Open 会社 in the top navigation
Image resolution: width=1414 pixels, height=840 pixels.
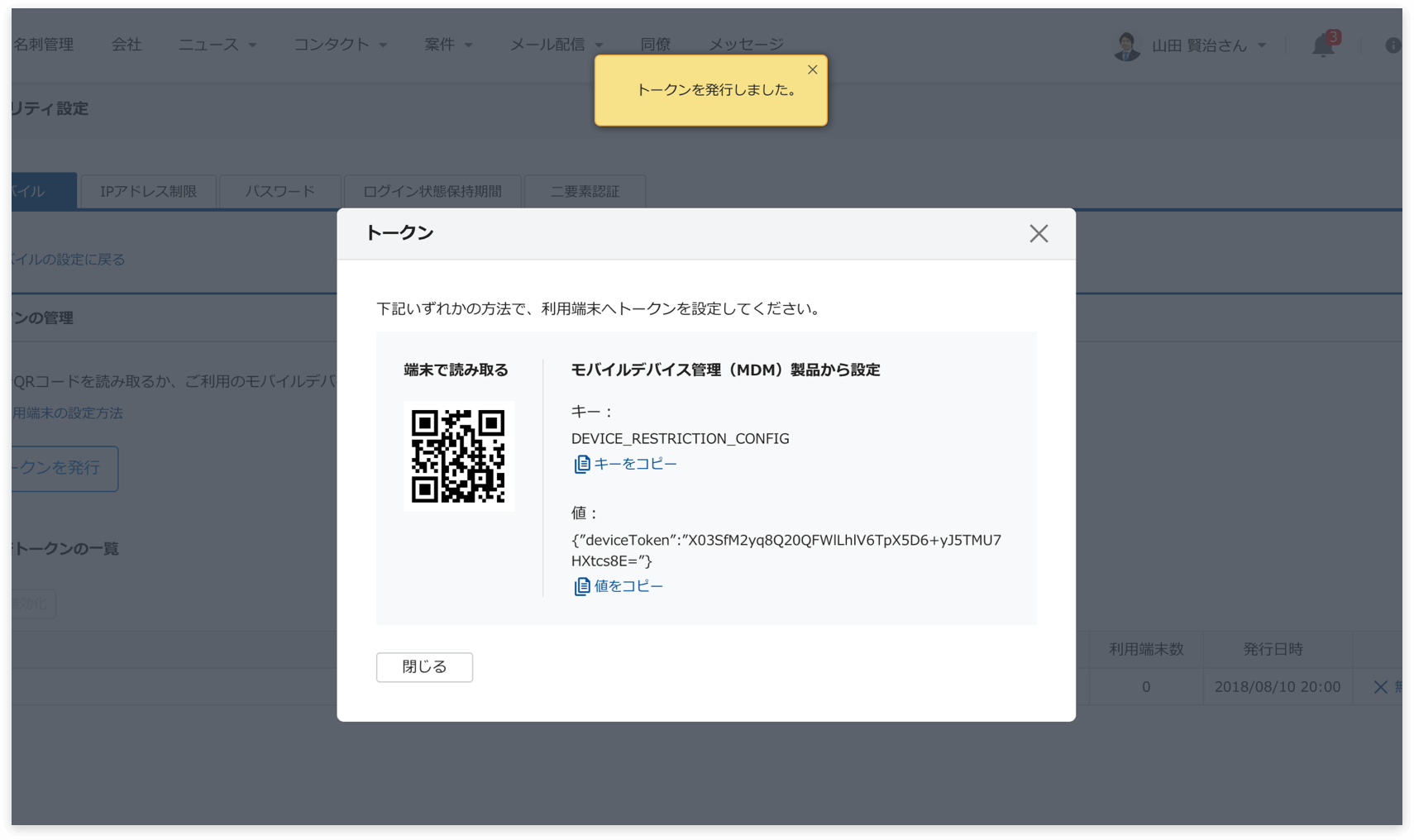click(x=127, y=45)
